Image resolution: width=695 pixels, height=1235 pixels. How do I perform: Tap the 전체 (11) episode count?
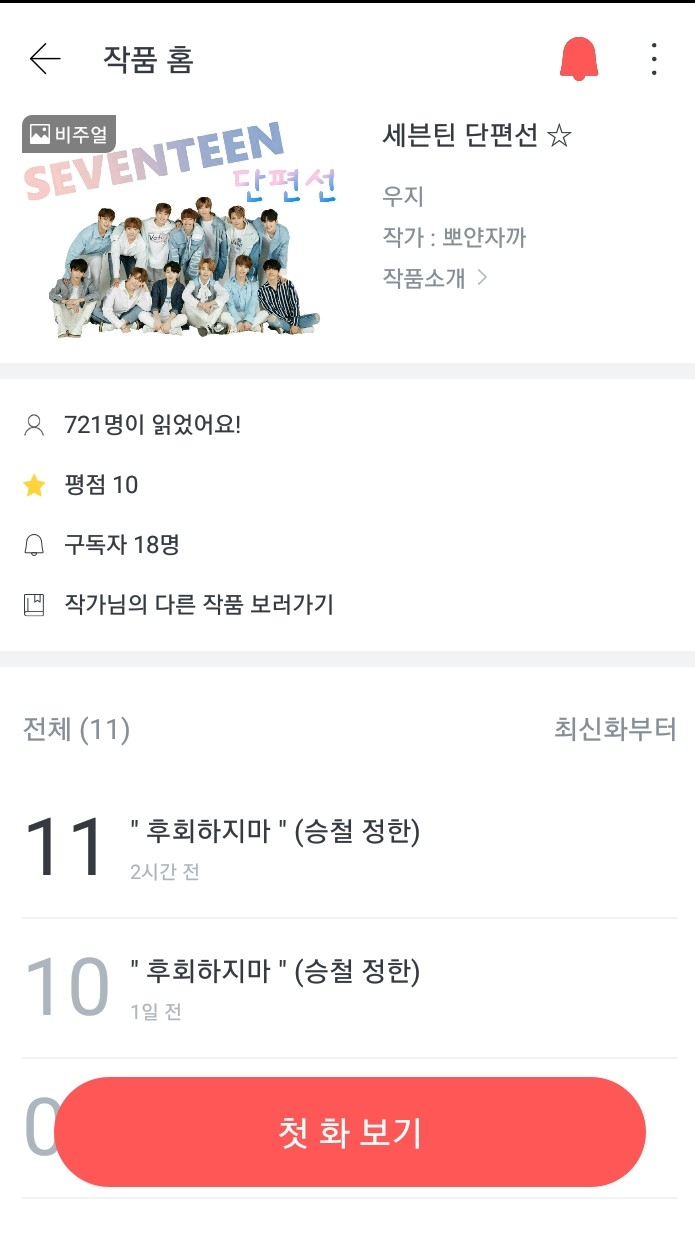point(76,729)
